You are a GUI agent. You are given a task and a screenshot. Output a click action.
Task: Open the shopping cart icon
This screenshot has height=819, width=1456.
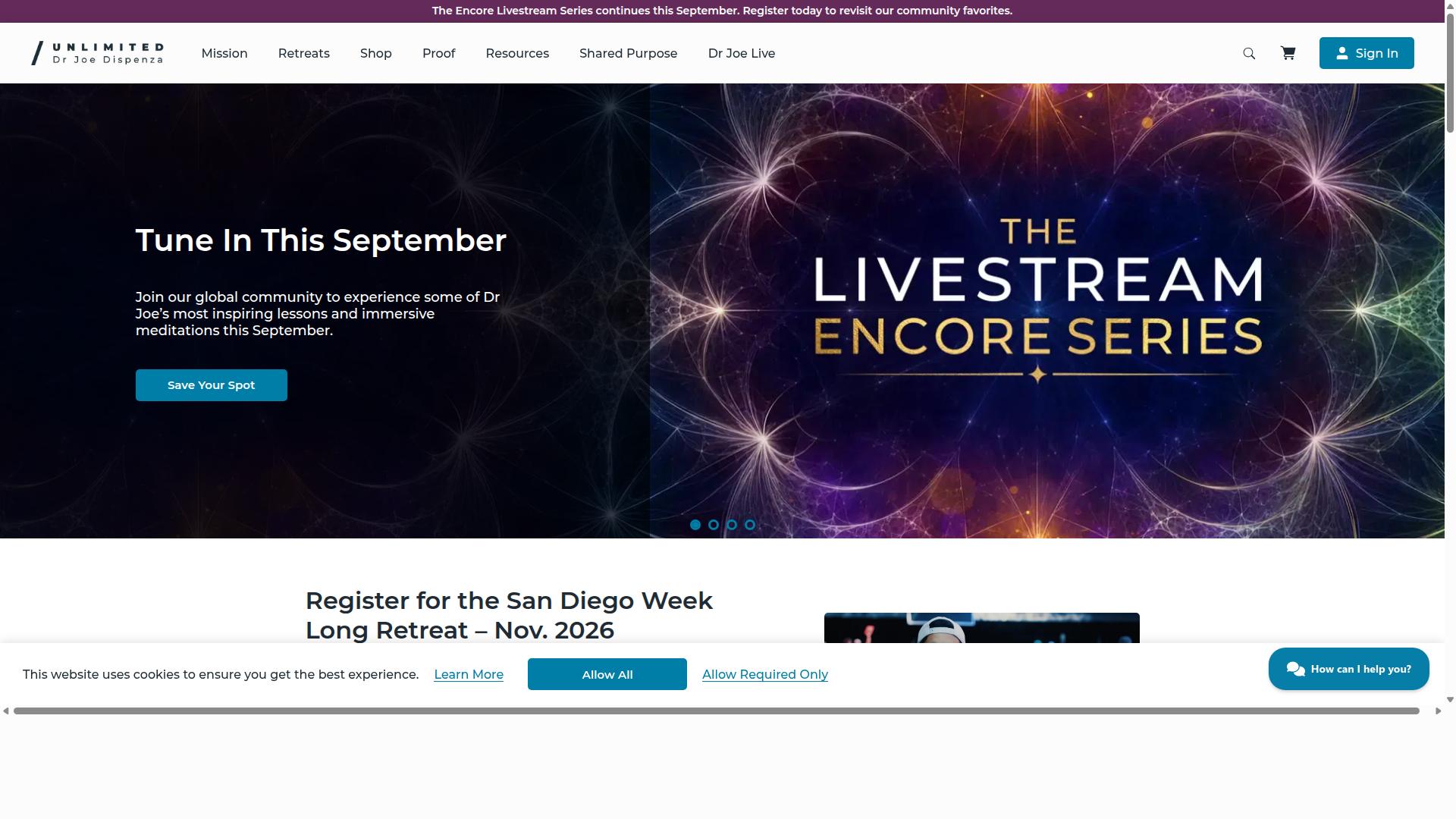point(1288,53)
